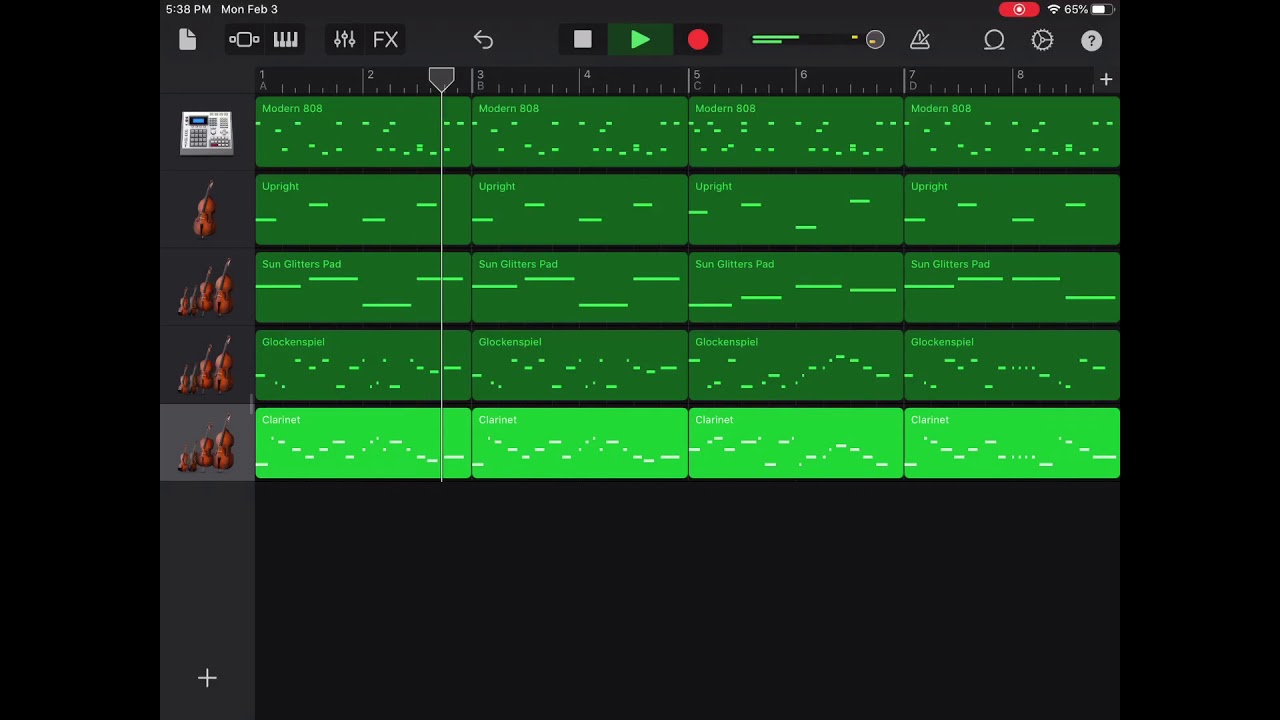
Task: Select the Clarinet track icon
Action: point(206,443)
